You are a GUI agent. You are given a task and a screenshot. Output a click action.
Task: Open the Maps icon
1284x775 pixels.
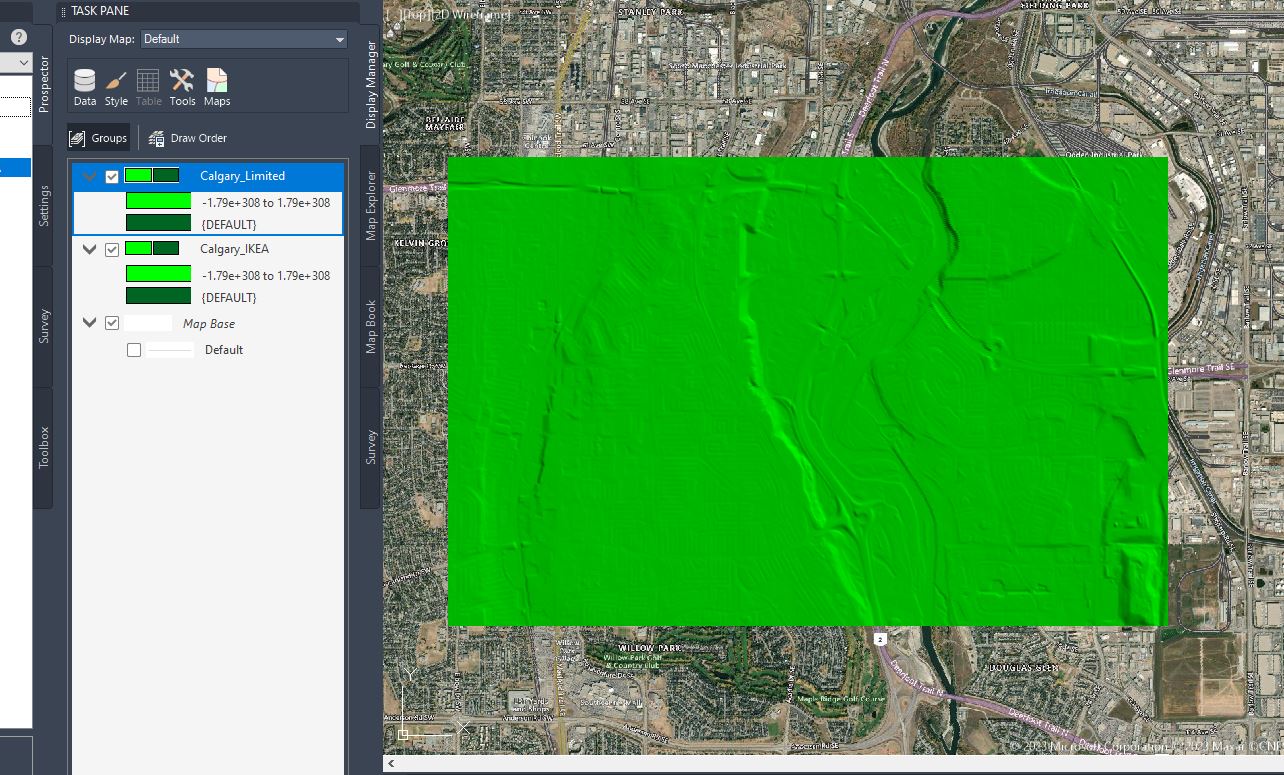pyautogui.click(x=216, y=82)
